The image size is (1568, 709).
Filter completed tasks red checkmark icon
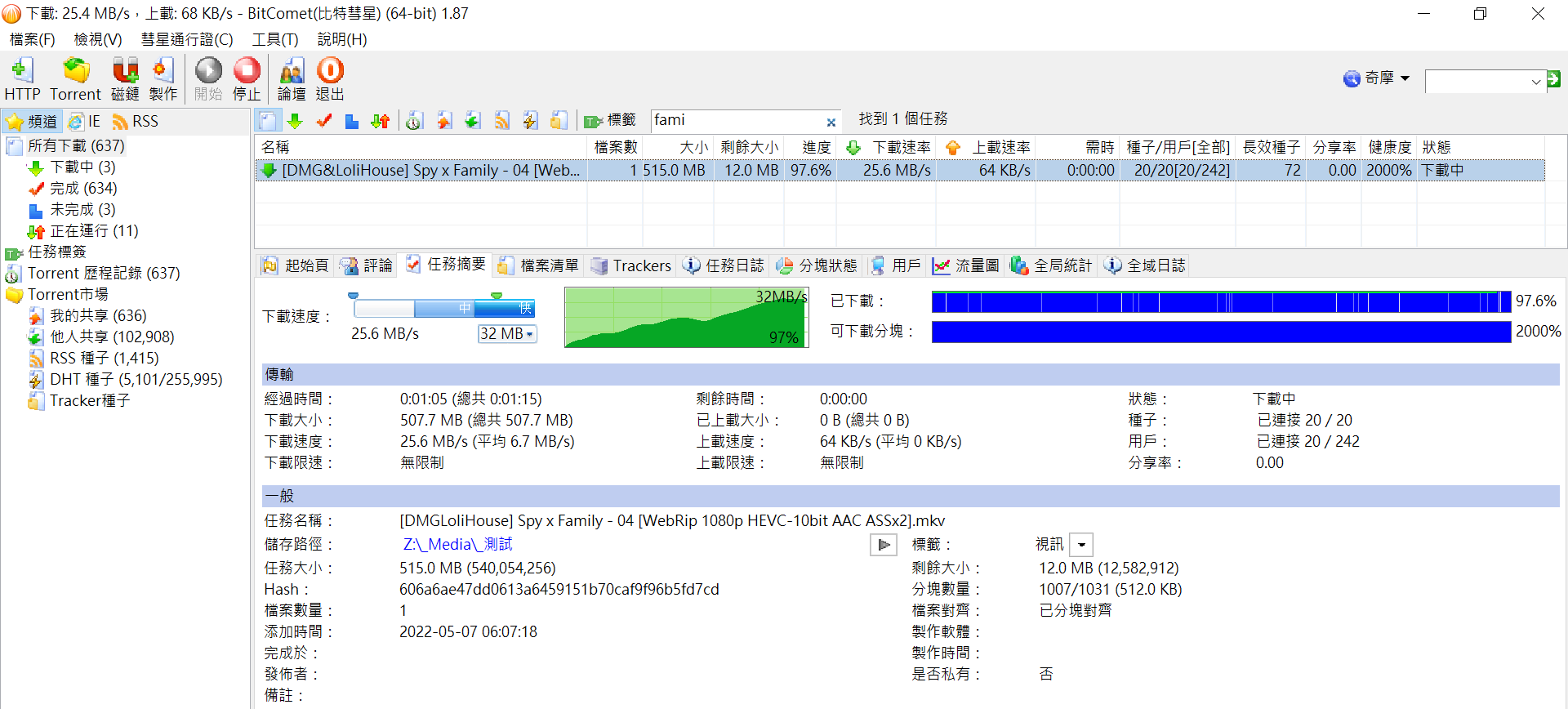pyautogui.click(x=323, y=121)
